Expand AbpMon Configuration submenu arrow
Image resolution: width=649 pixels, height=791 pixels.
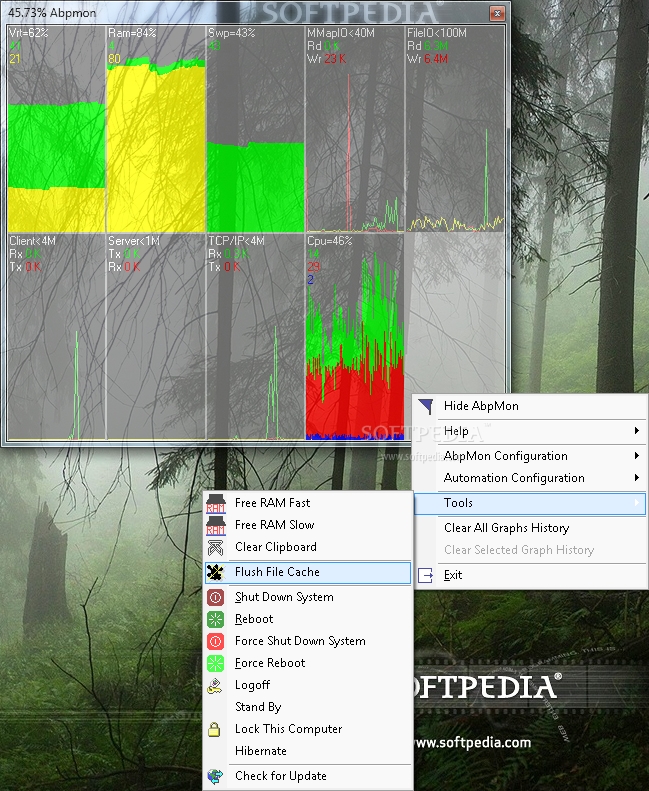637,456
